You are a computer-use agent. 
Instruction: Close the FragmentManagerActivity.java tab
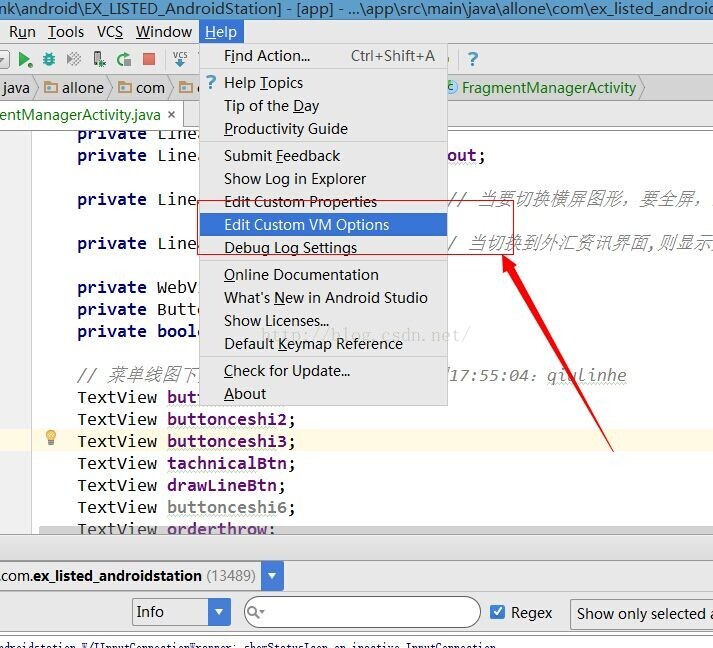[x=171, y=115]
